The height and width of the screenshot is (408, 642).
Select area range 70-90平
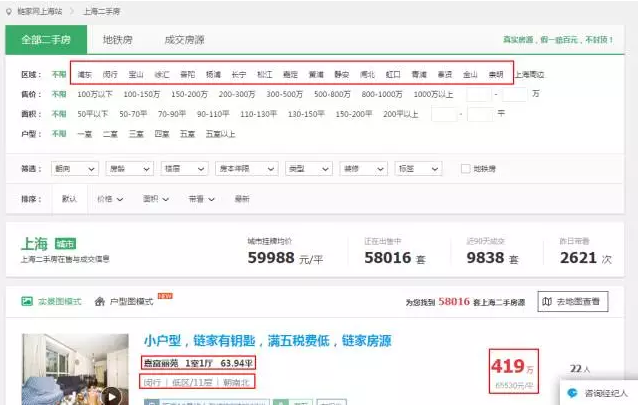(172, 114)
